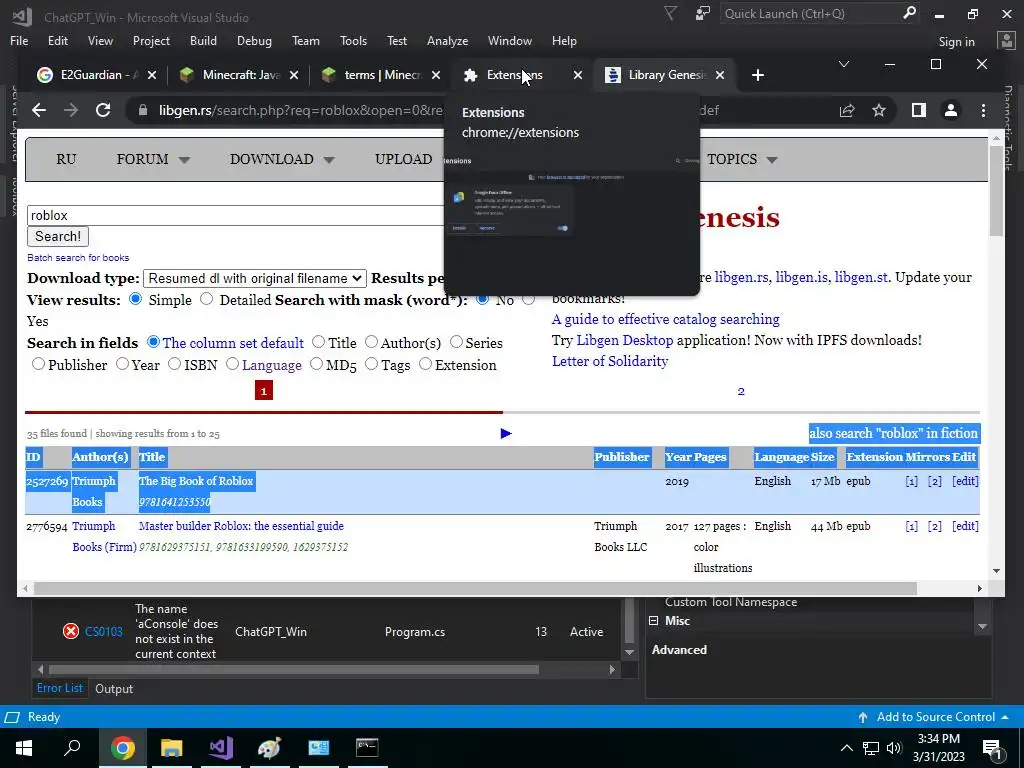The width and height of the screenshot is (1024, 768).
Task: Open Windows Start menu
Action: tap(24, 748)
